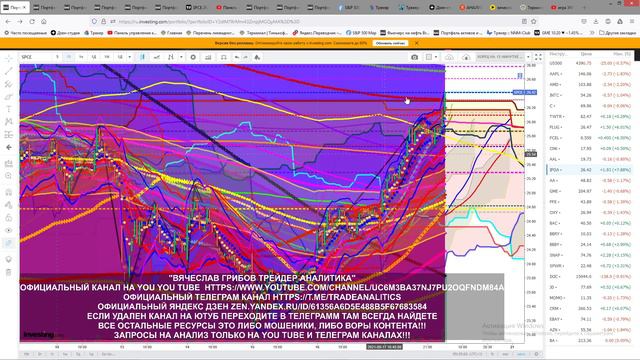Close the orange promotional banner
Viewport: 640px width, 360px height.
[416, 43]
